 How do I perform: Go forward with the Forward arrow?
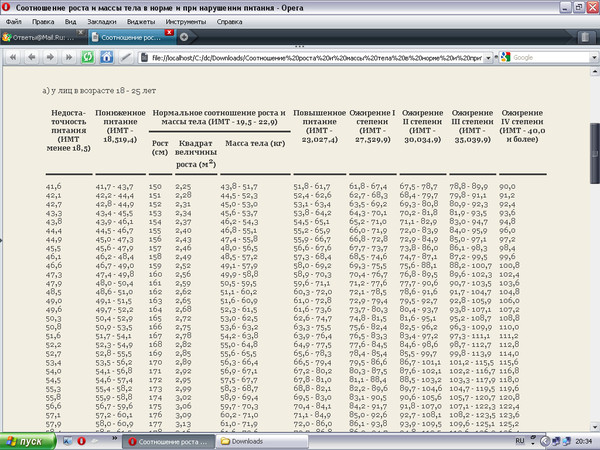(50, 57)
